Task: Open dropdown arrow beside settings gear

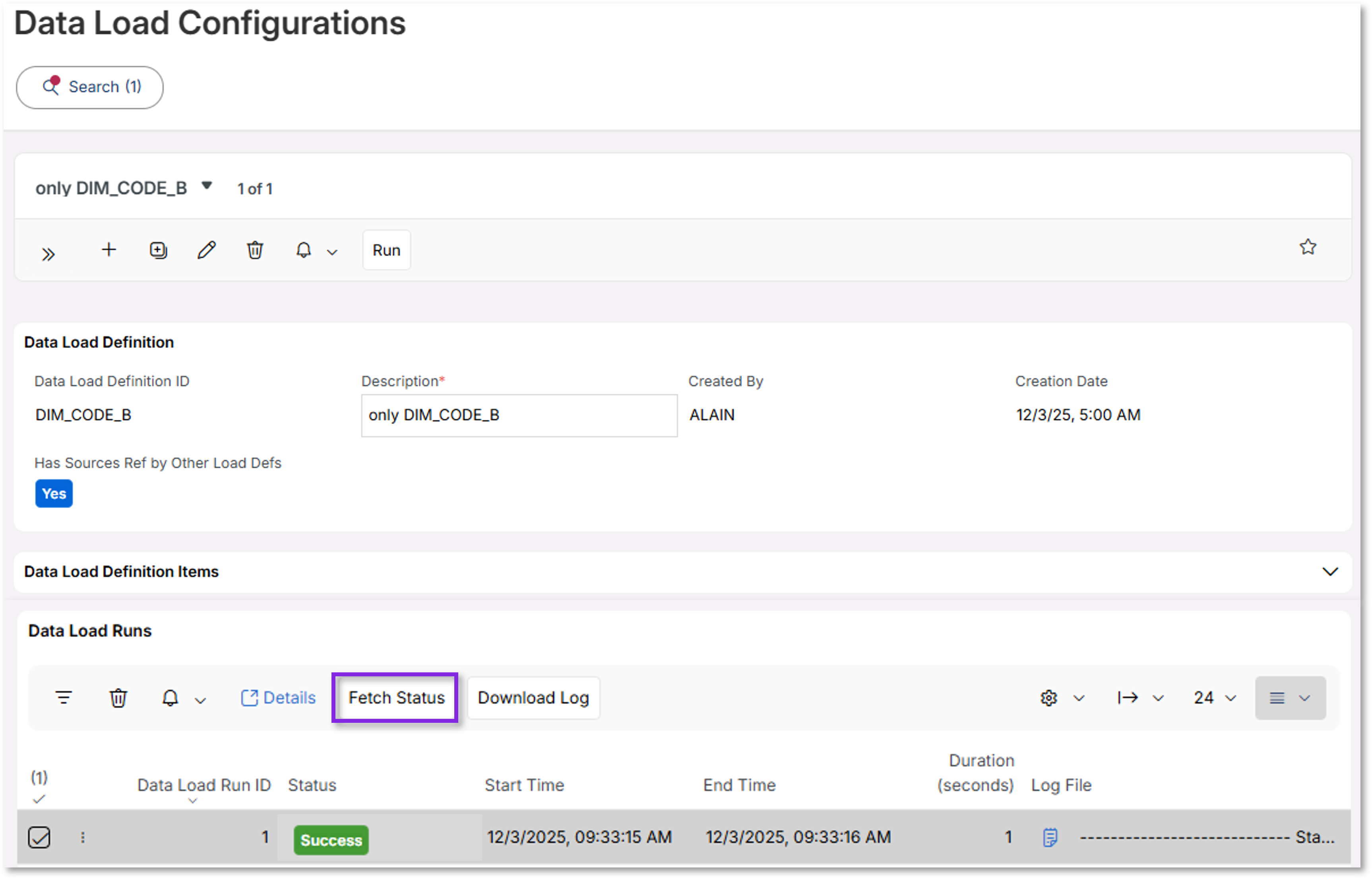Action: (1079, 698)
